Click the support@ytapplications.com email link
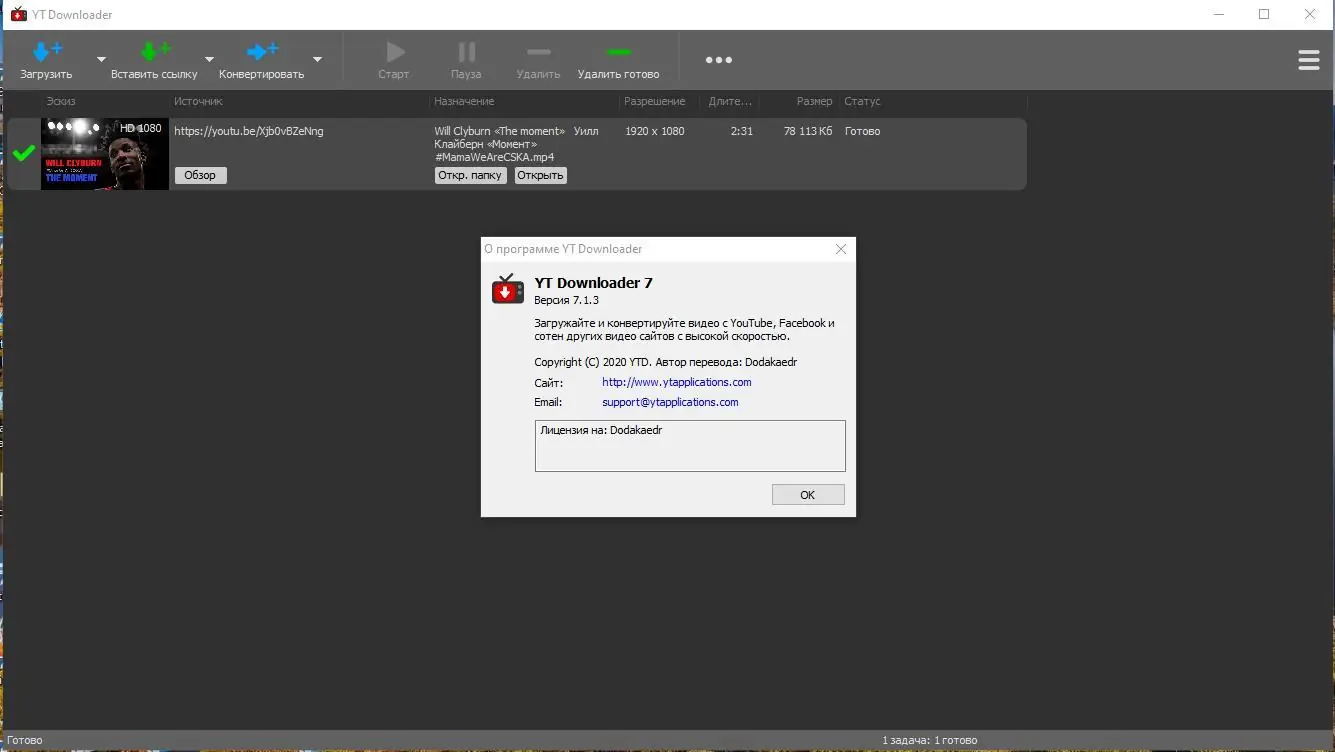Image resolution: width=1335 pixels, height=752 pixels. coord(670,402)
